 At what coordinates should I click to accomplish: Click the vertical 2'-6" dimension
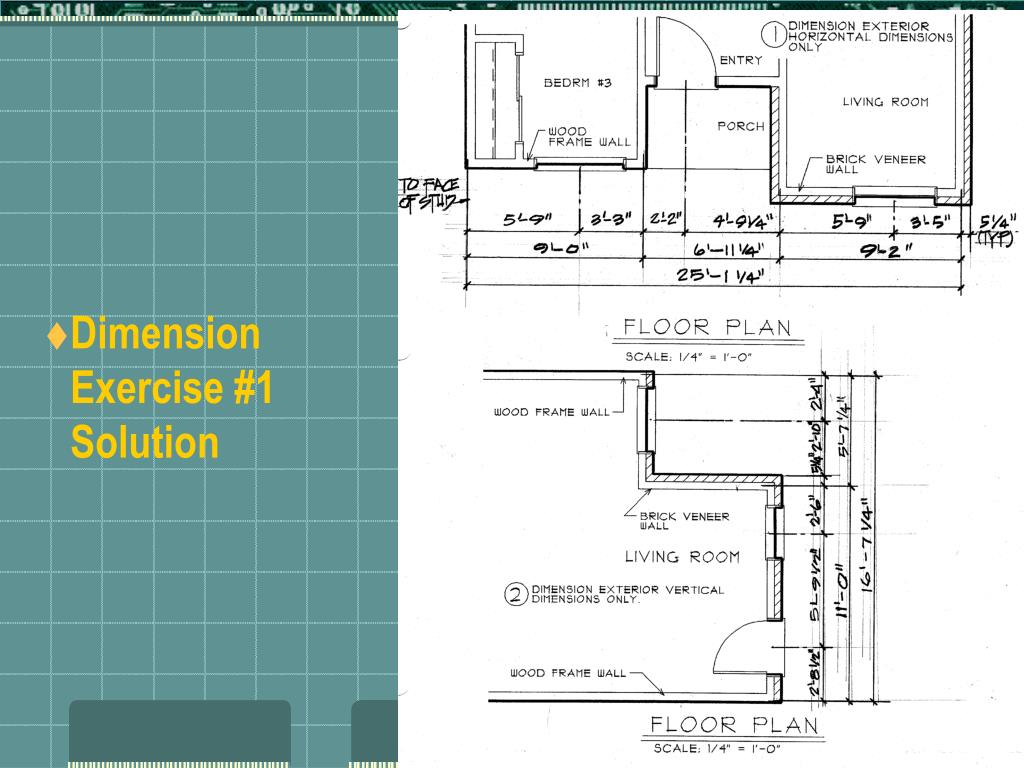pos(816,513)
